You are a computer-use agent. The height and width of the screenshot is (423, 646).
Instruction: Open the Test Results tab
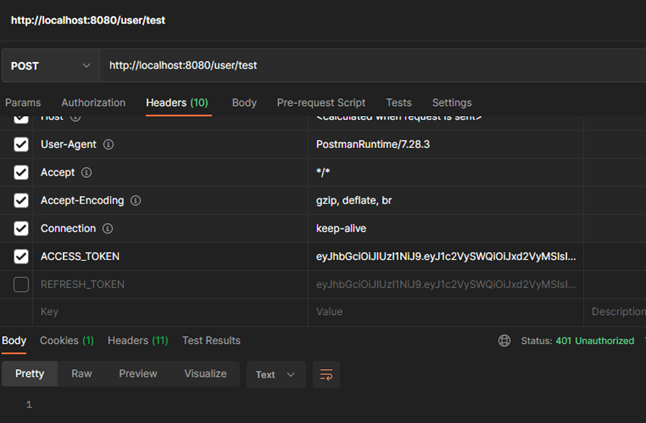[211, 341]
